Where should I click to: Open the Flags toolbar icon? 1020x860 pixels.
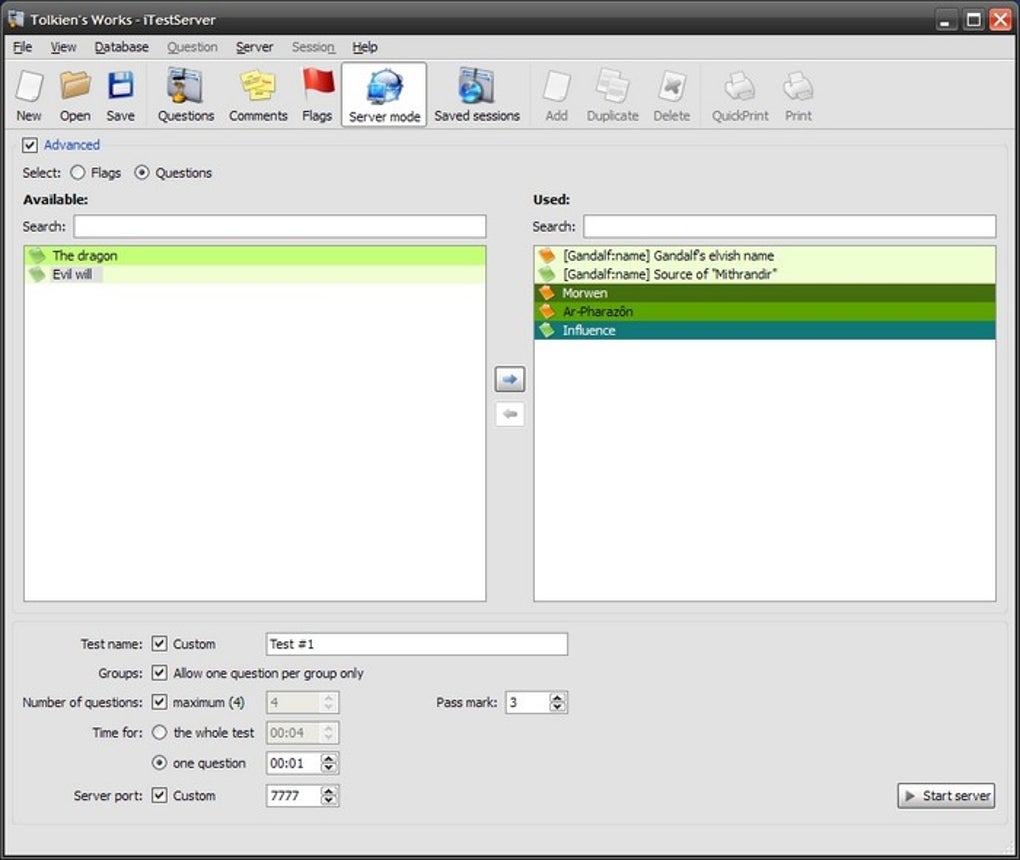317,96
